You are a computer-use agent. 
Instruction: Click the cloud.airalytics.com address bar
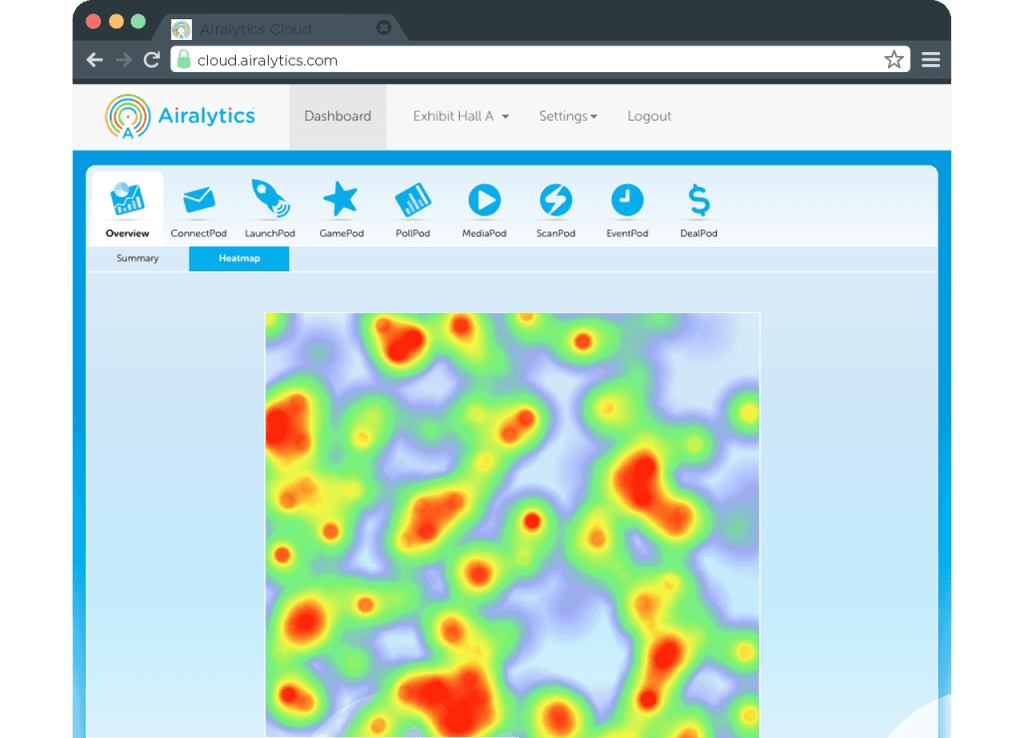tap(540, 59)
